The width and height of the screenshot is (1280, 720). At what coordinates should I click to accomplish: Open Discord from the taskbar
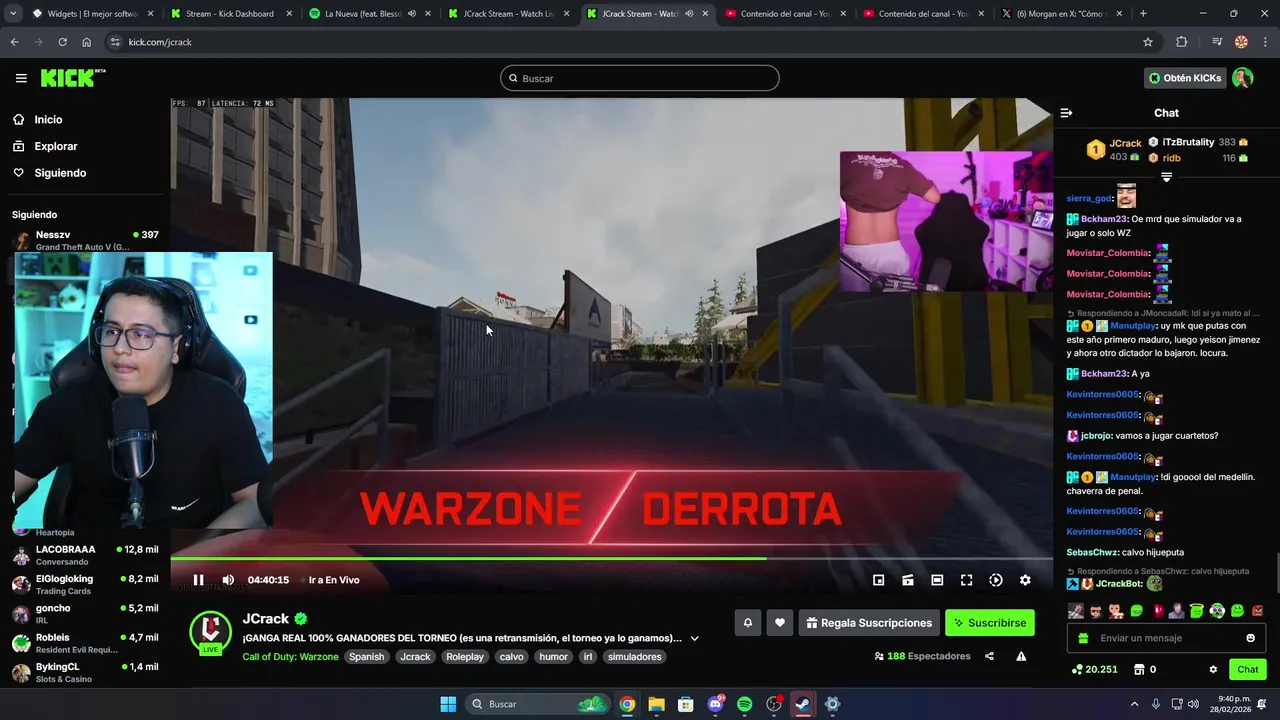(x=715, y=704)
